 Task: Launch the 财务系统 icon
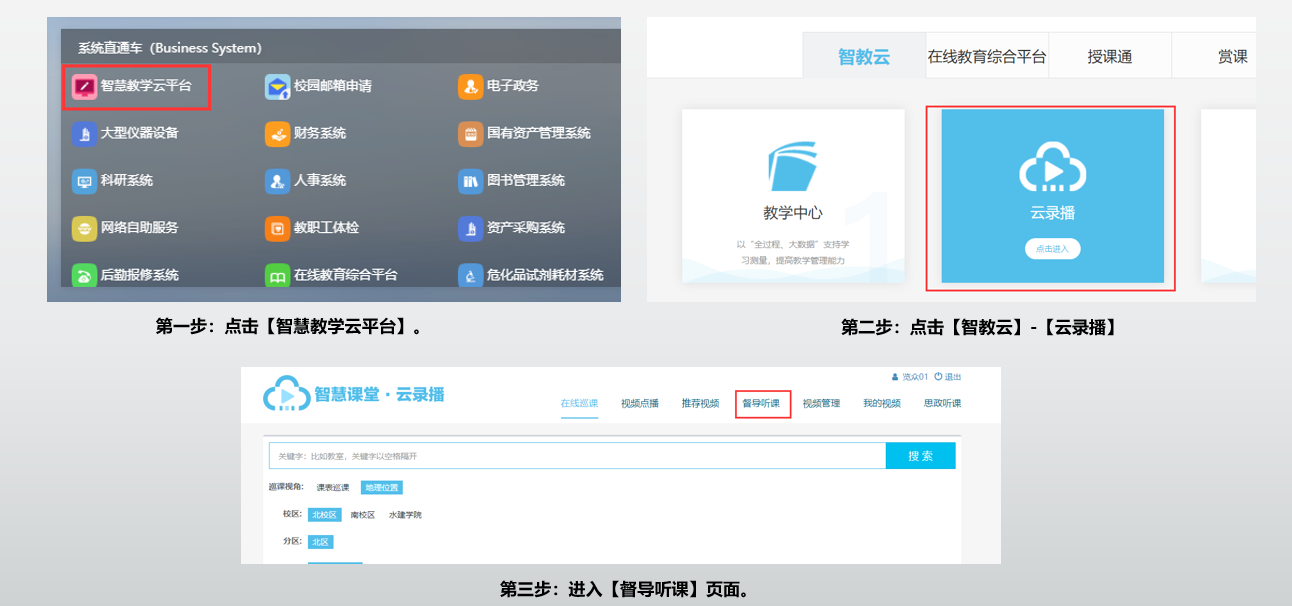coord(277,133)
